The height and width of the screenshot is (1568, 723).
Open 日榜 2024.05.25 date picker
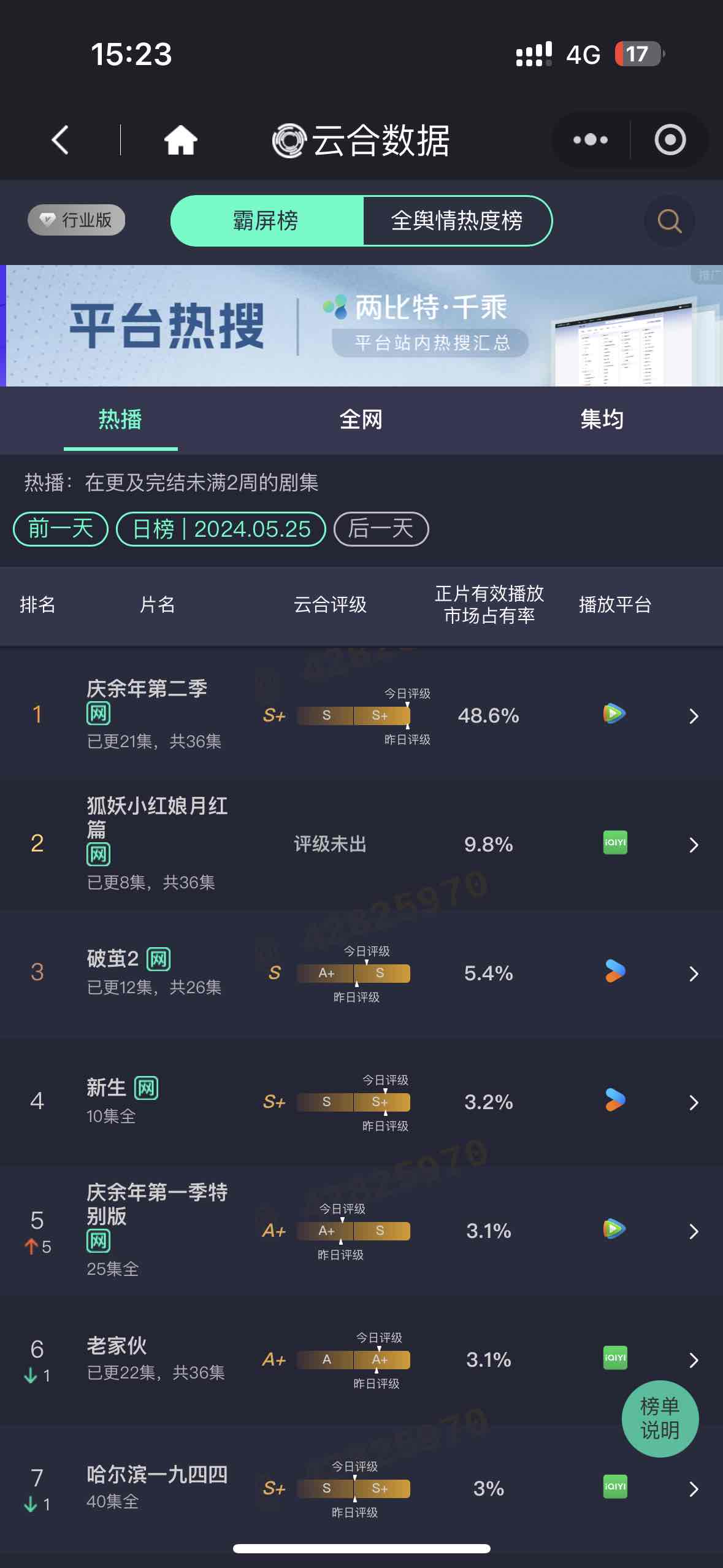(221, 529)
